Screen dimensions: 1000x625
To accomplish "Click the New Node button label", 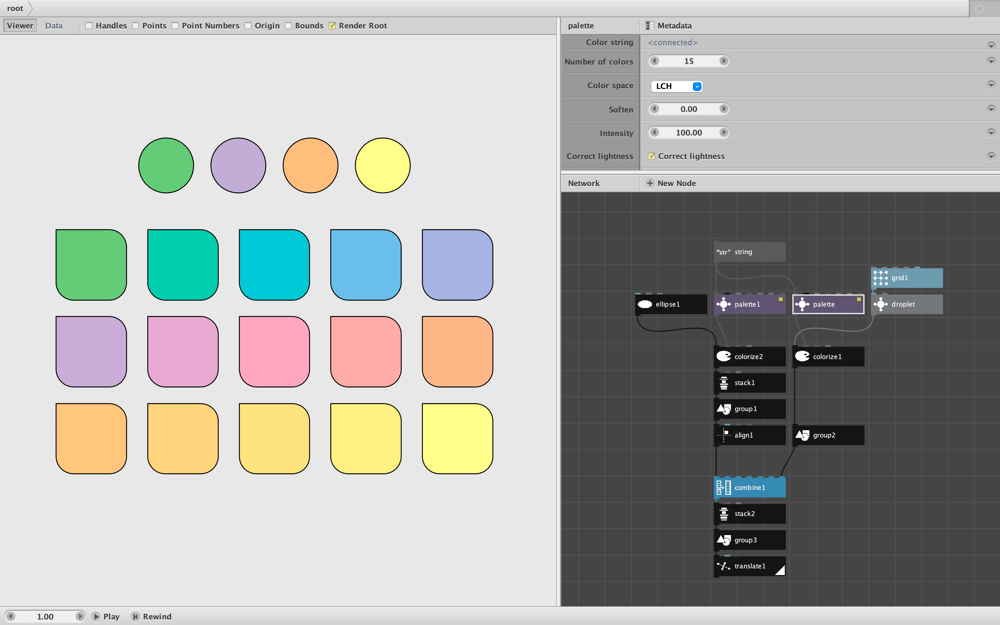I will click(676, 183).
